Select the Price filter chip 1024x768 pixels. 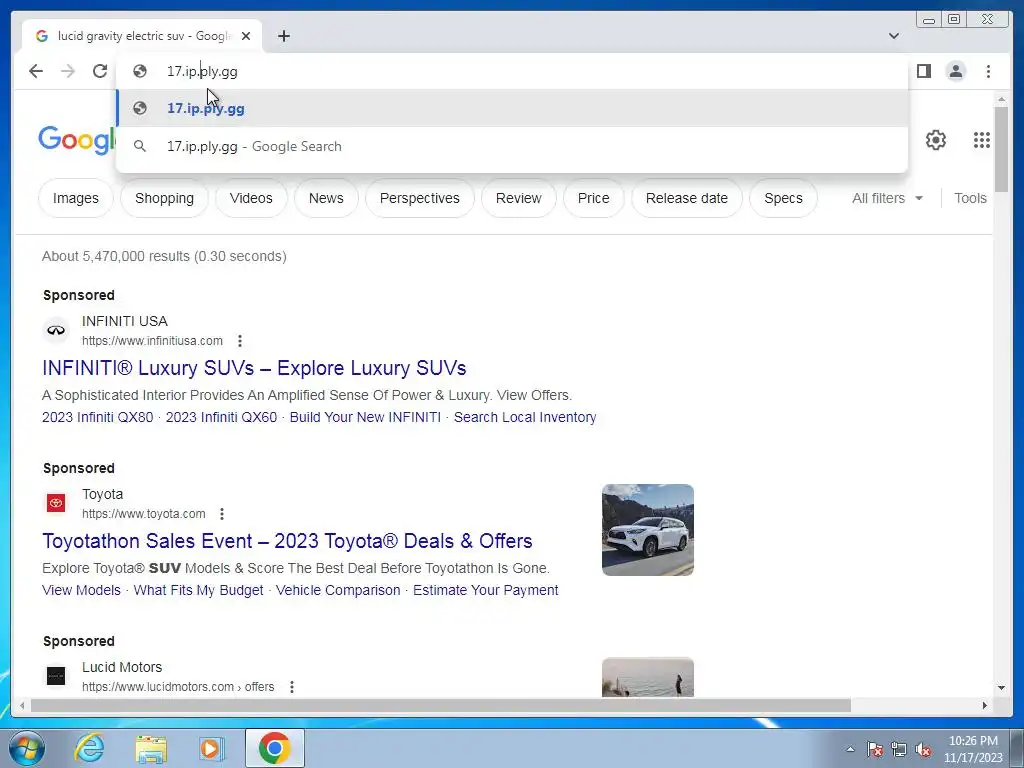pyautogui.click(x=594, y=198)
